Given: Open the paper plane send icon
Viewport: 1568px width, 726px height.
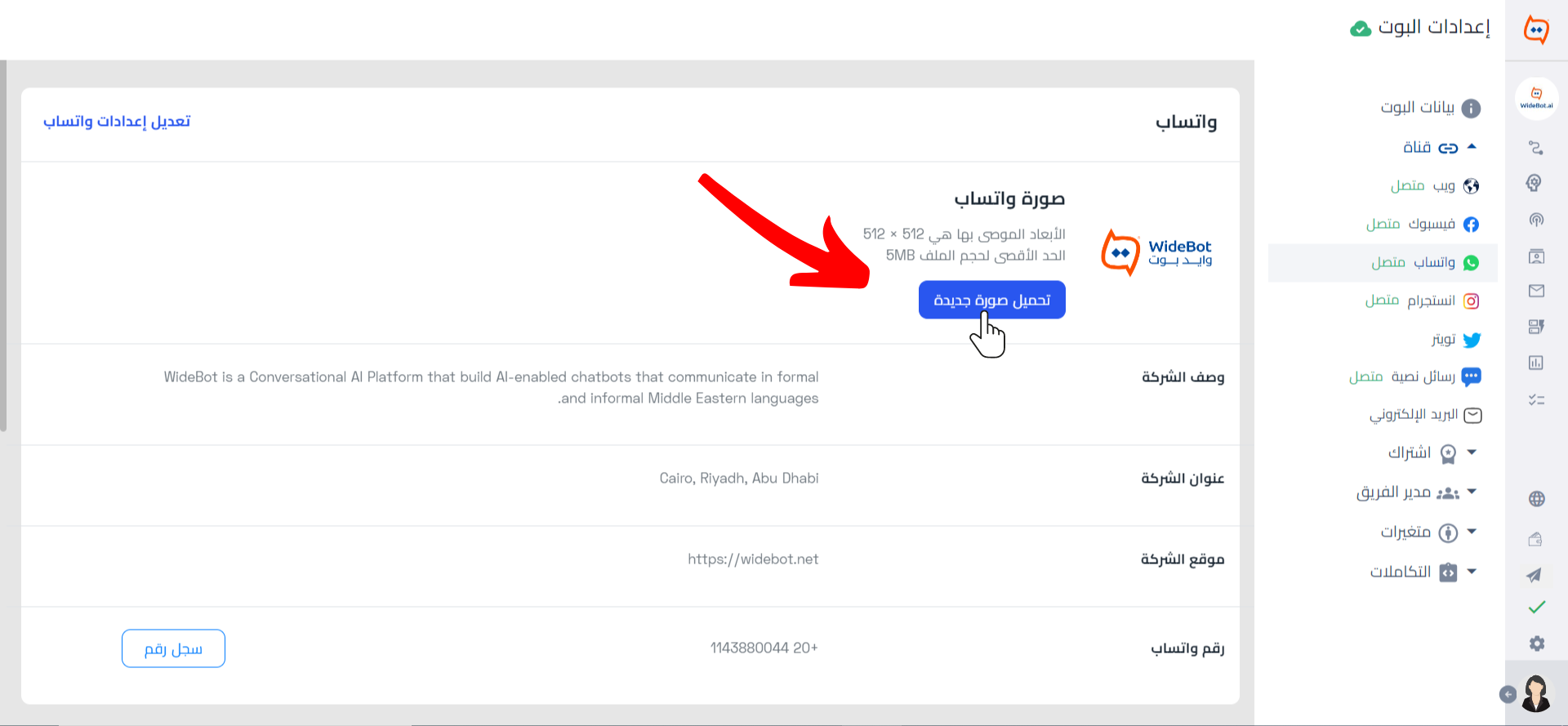Looking at the screenshot, I should (x=1535, y=575).
